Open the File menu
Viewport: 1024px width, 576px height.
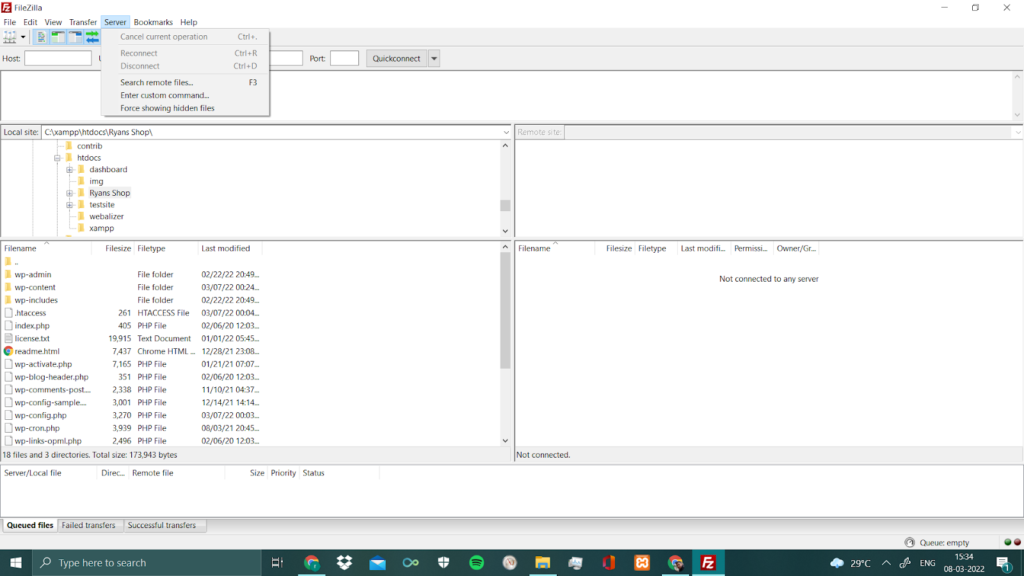[x=10, y=22]
